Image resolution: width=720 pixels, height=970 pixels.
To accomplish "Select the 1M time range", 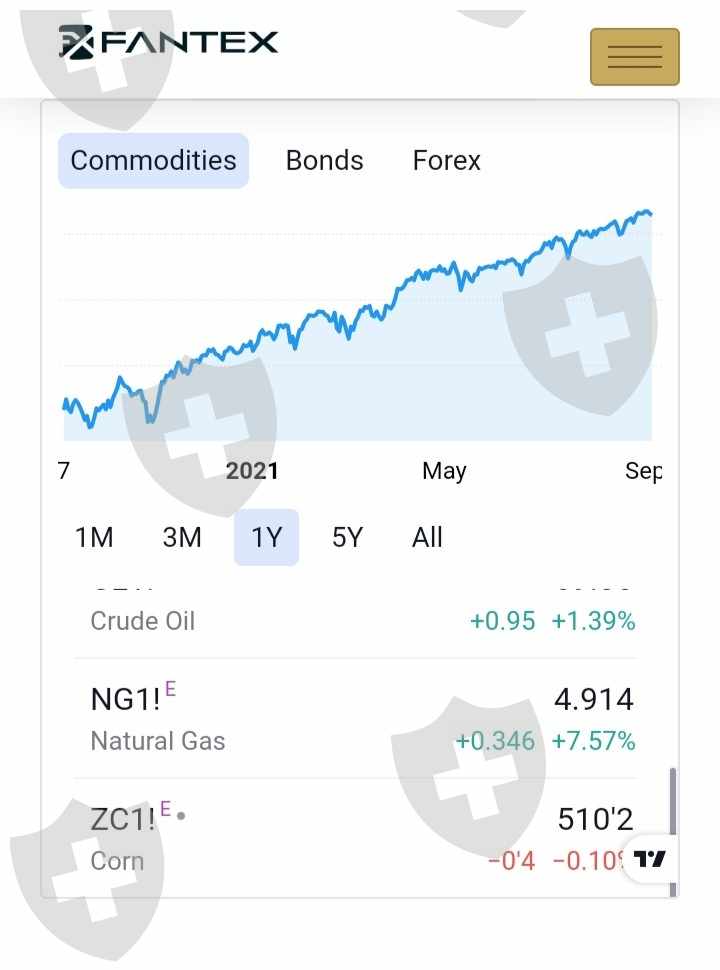I will coord(94,538).
